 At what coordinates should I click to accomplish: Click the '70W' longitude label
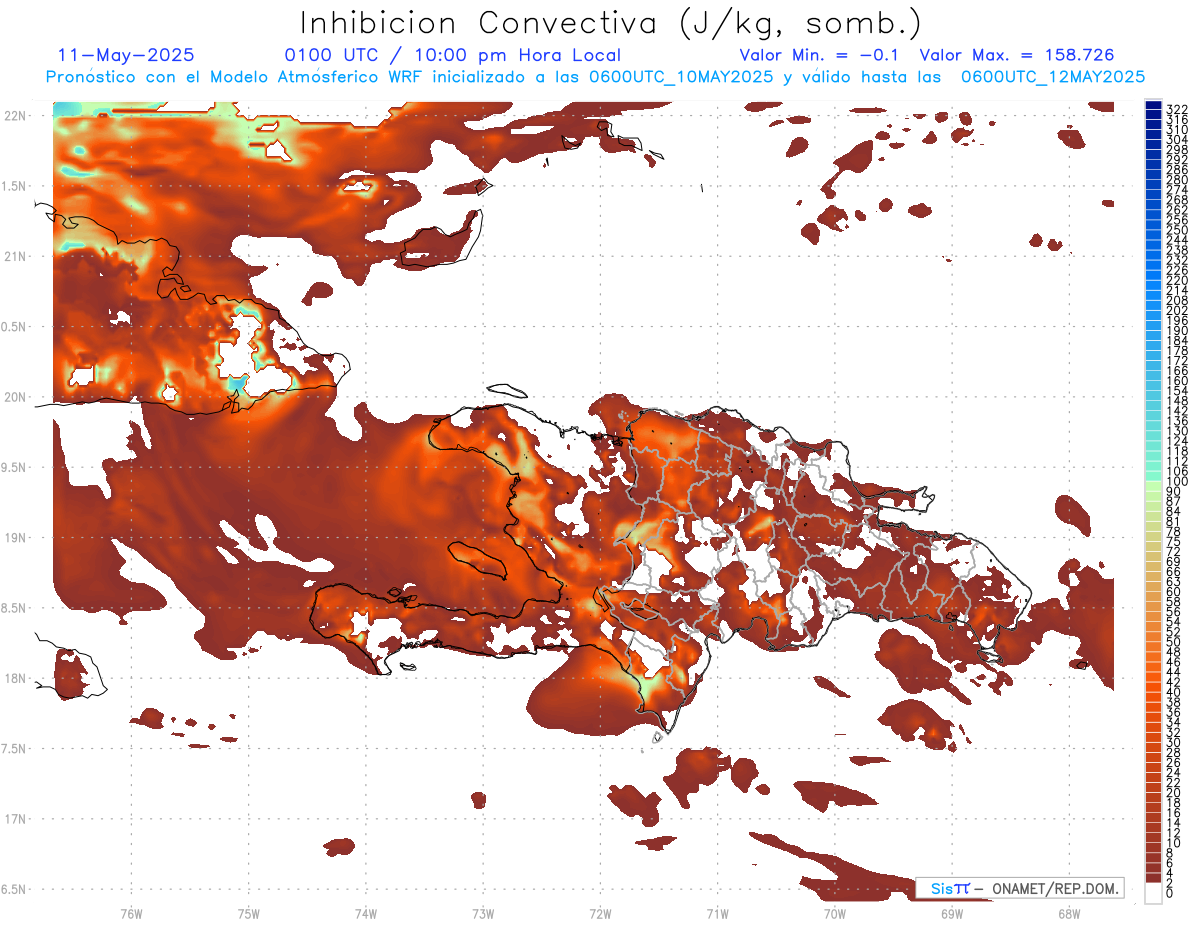(834, 913)
